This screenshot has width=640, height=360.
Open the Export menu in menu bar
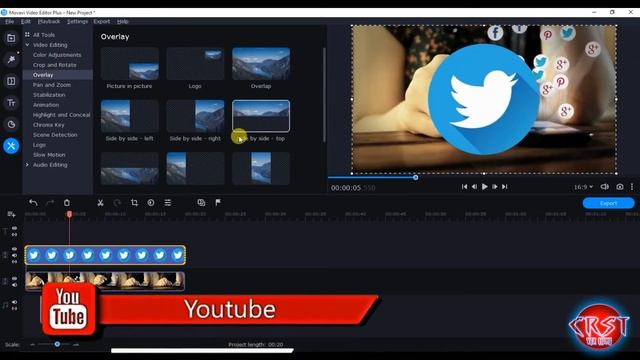(102, 21)
